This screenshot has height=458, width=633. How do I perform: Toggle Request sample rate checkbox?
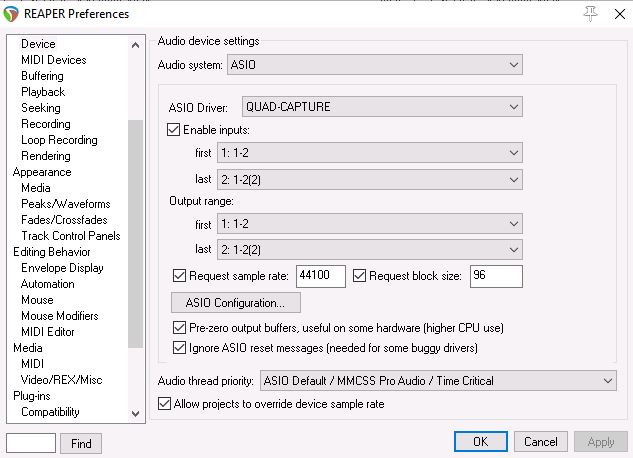click(179, 276)
